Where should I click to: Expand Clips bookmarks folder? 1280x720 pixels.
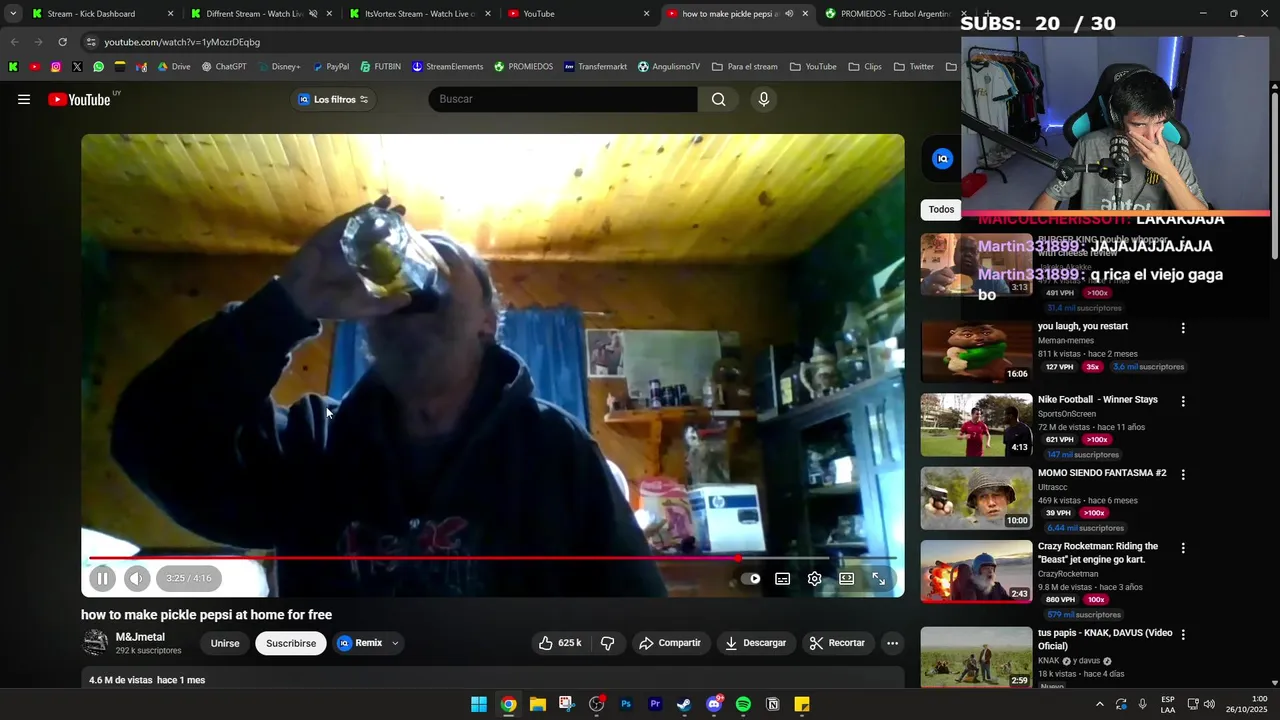(x=865, y=67)
